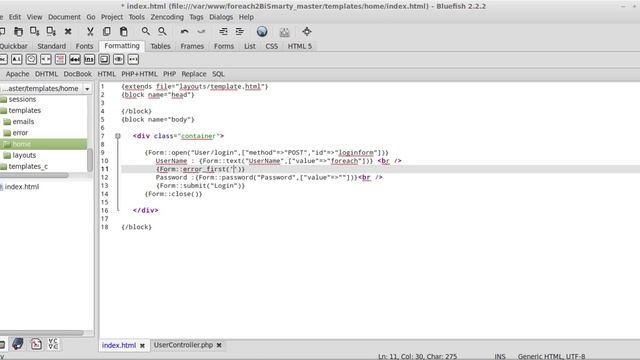Close the current document via the X icon

click(x=68, y=31)
